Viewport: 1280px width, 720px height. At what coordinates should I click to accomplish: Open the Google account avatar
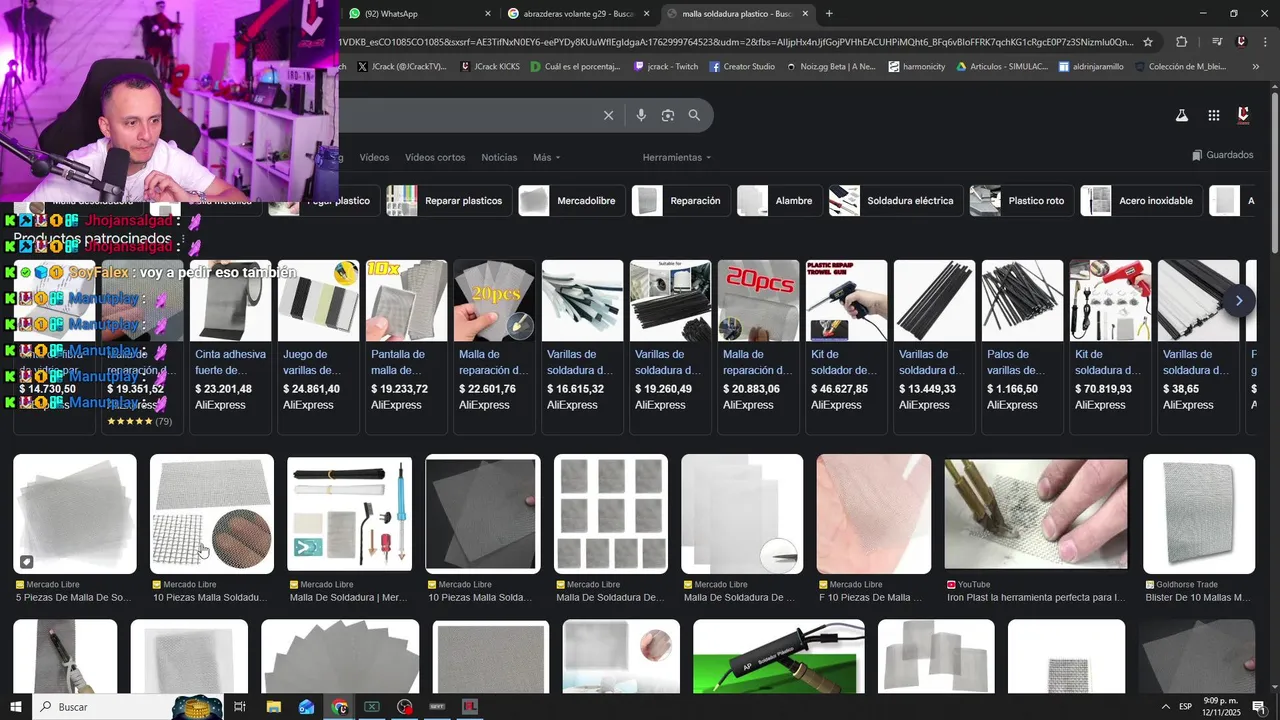coord(1244,115)
